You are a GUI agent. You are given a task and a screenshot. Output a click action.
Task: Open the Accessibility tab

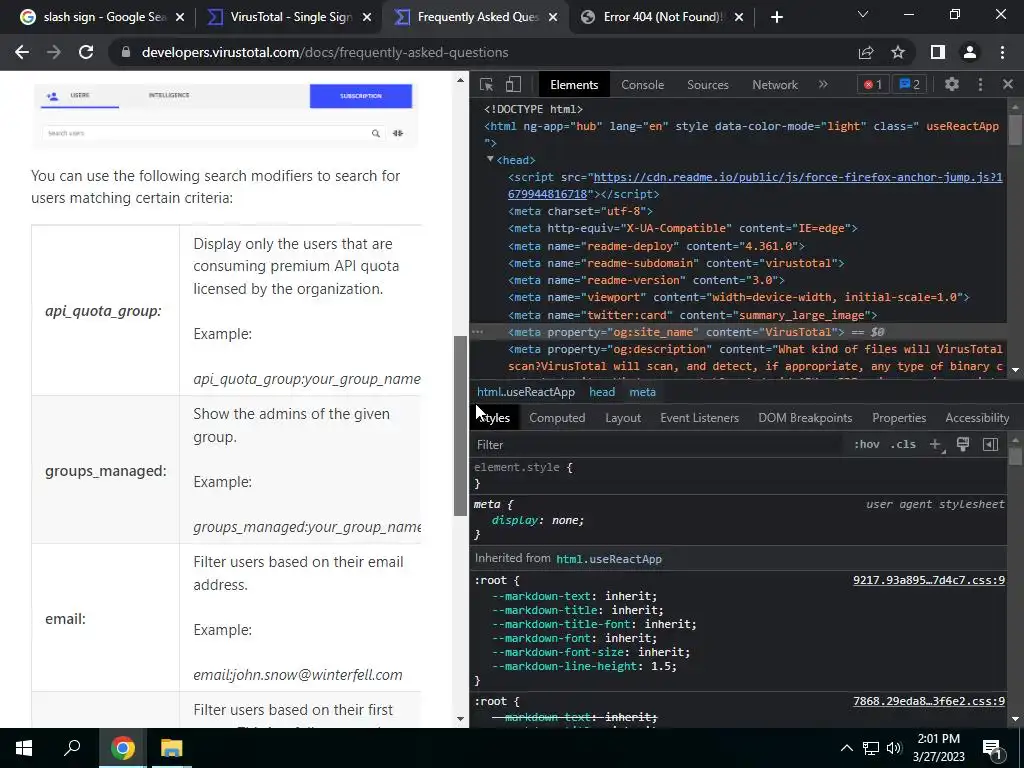(x=977, y=418)
